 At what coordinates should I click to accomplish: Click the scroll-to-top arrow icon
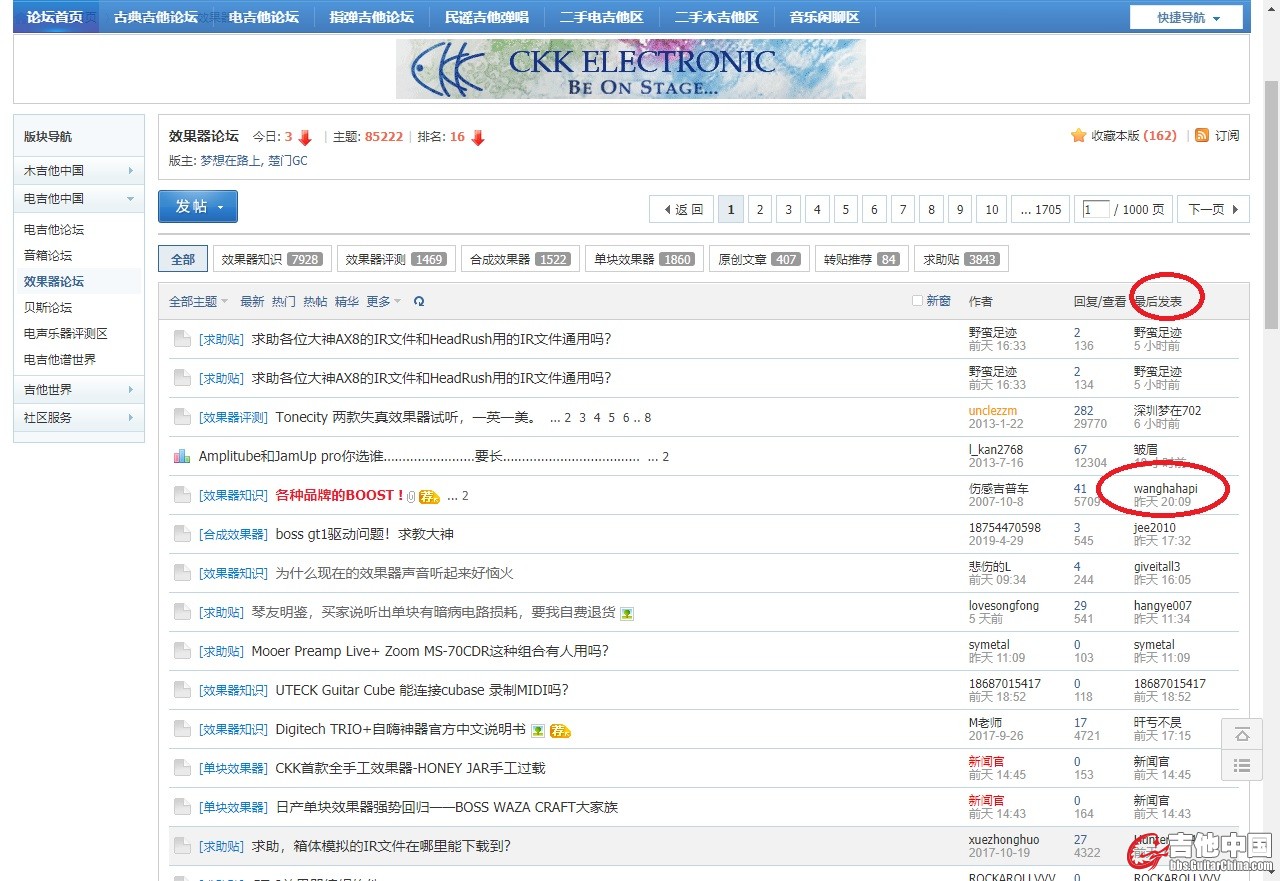(1242, 735)
